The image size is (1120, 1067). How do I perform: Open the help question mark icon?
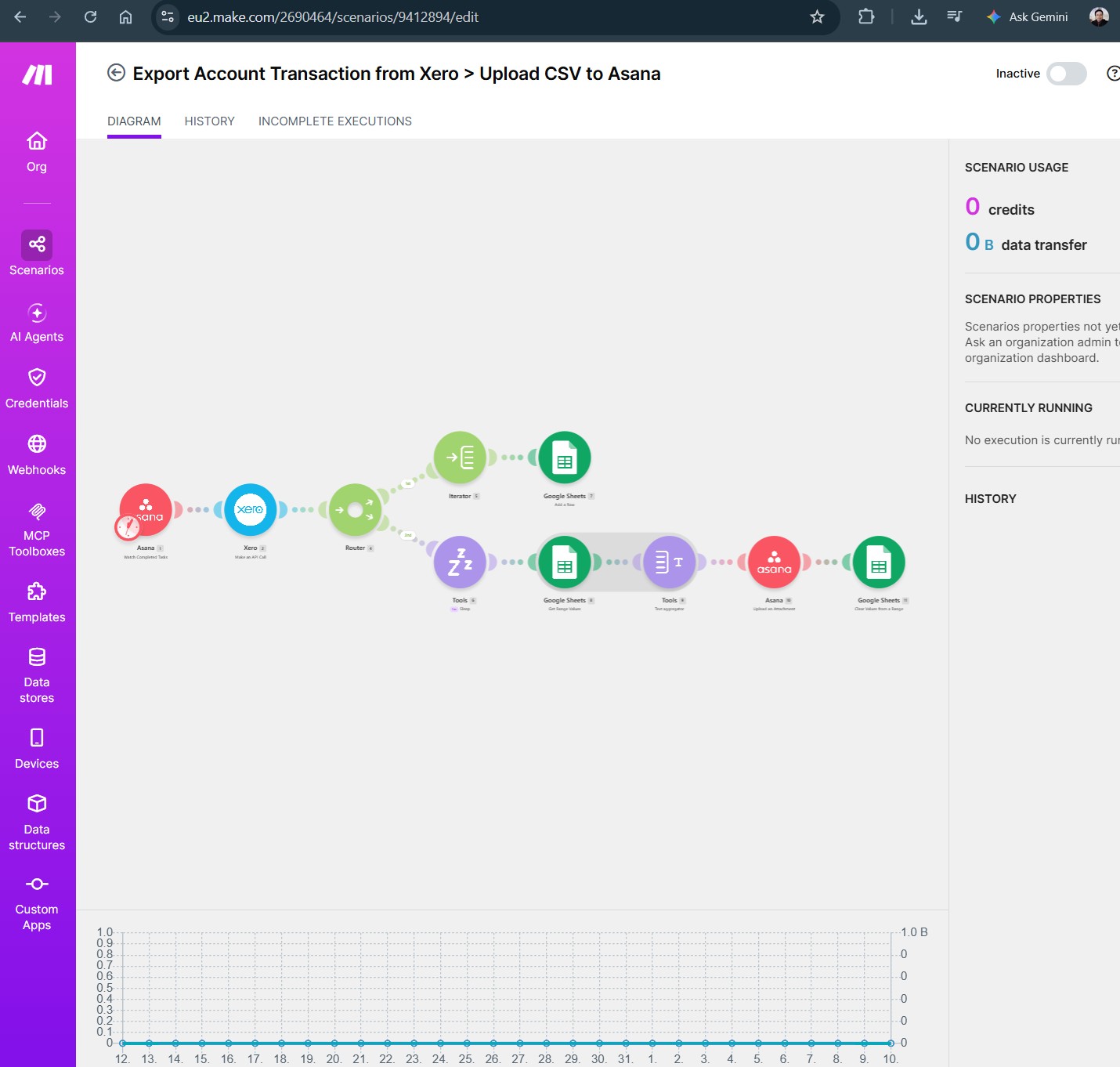coord(1113,73)
